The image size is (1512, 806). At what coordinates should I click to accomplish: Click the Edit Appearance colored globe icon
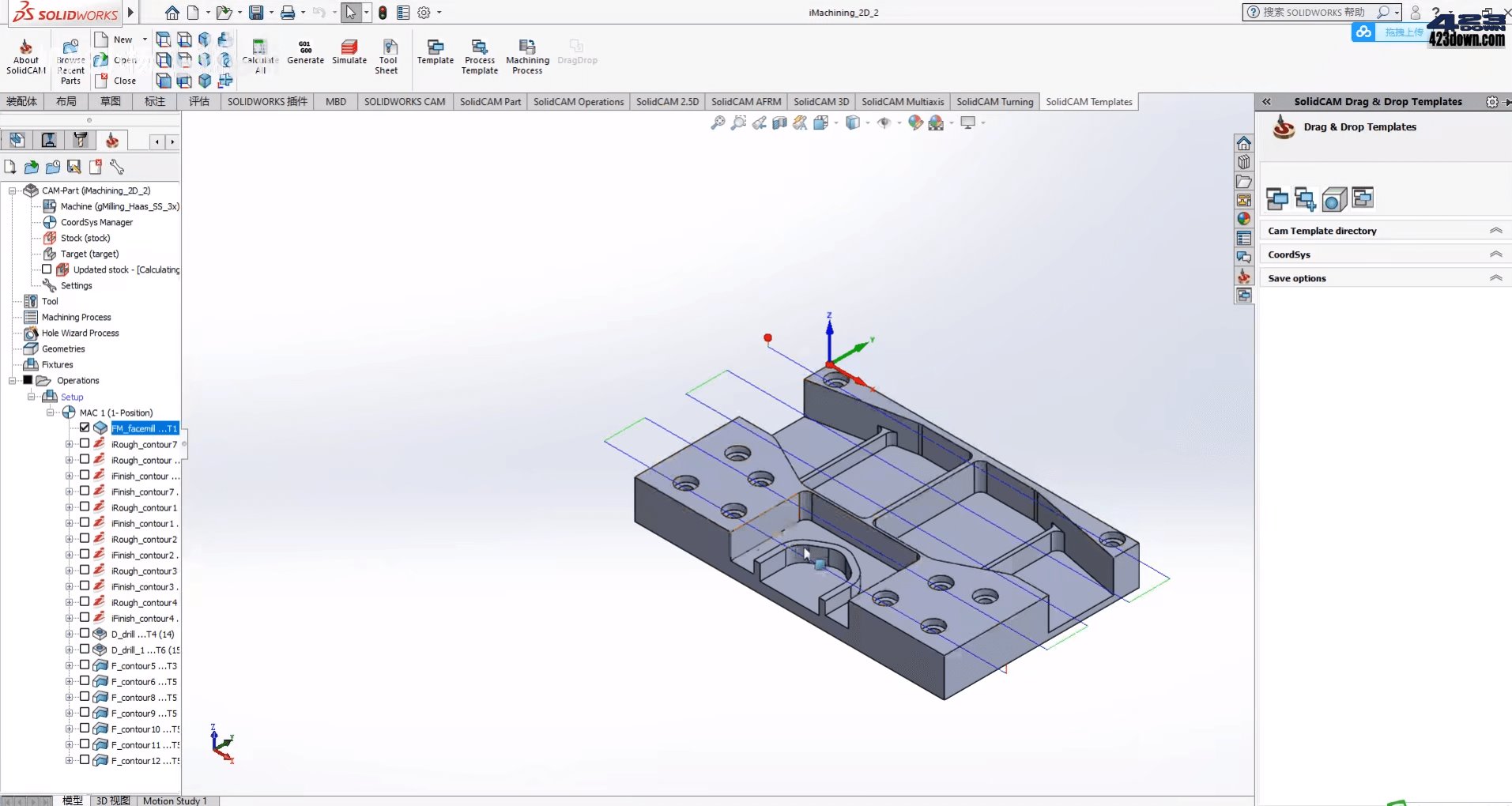point(915,123)
